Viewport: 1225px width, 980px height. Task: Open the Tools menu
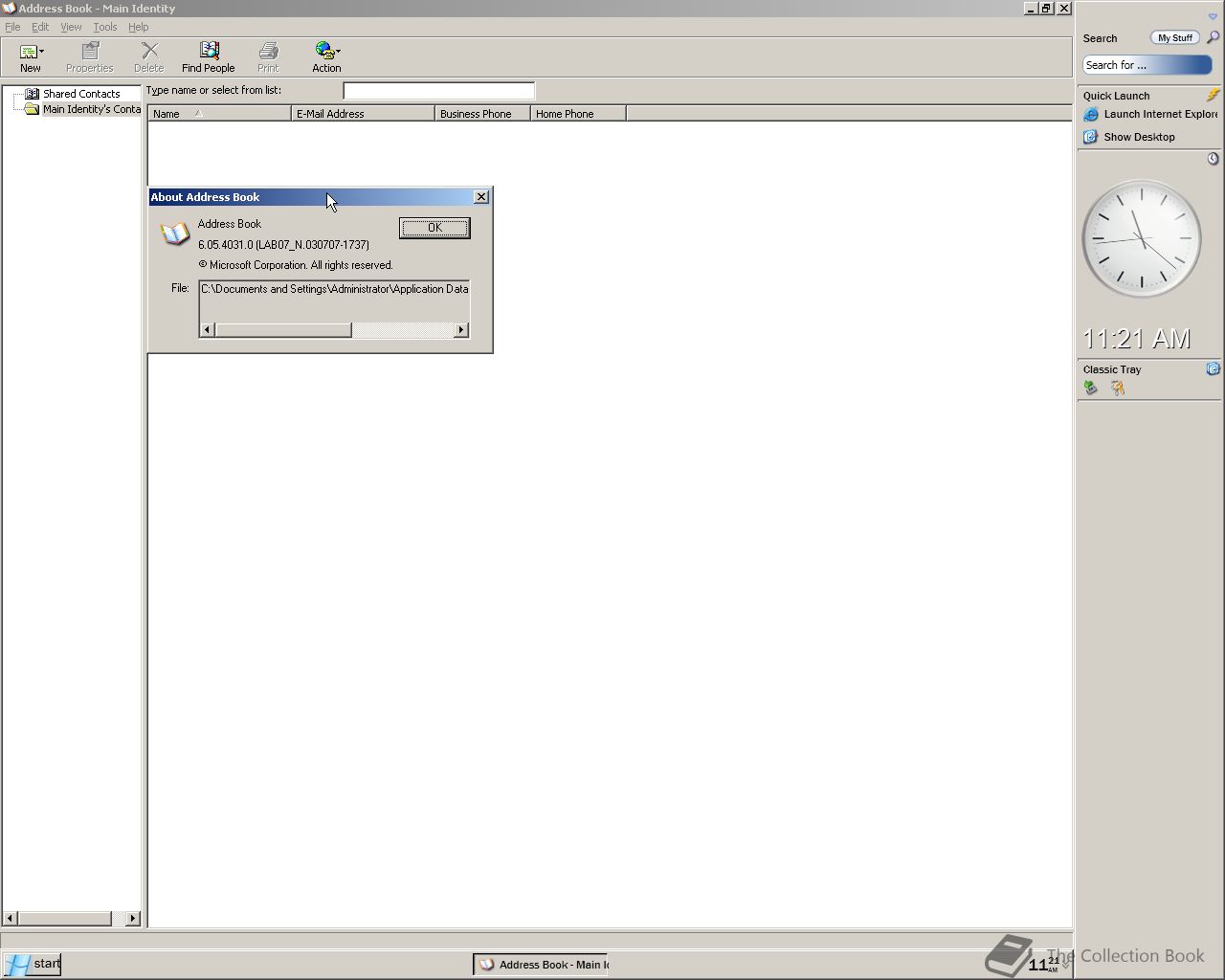pos(105,27)
